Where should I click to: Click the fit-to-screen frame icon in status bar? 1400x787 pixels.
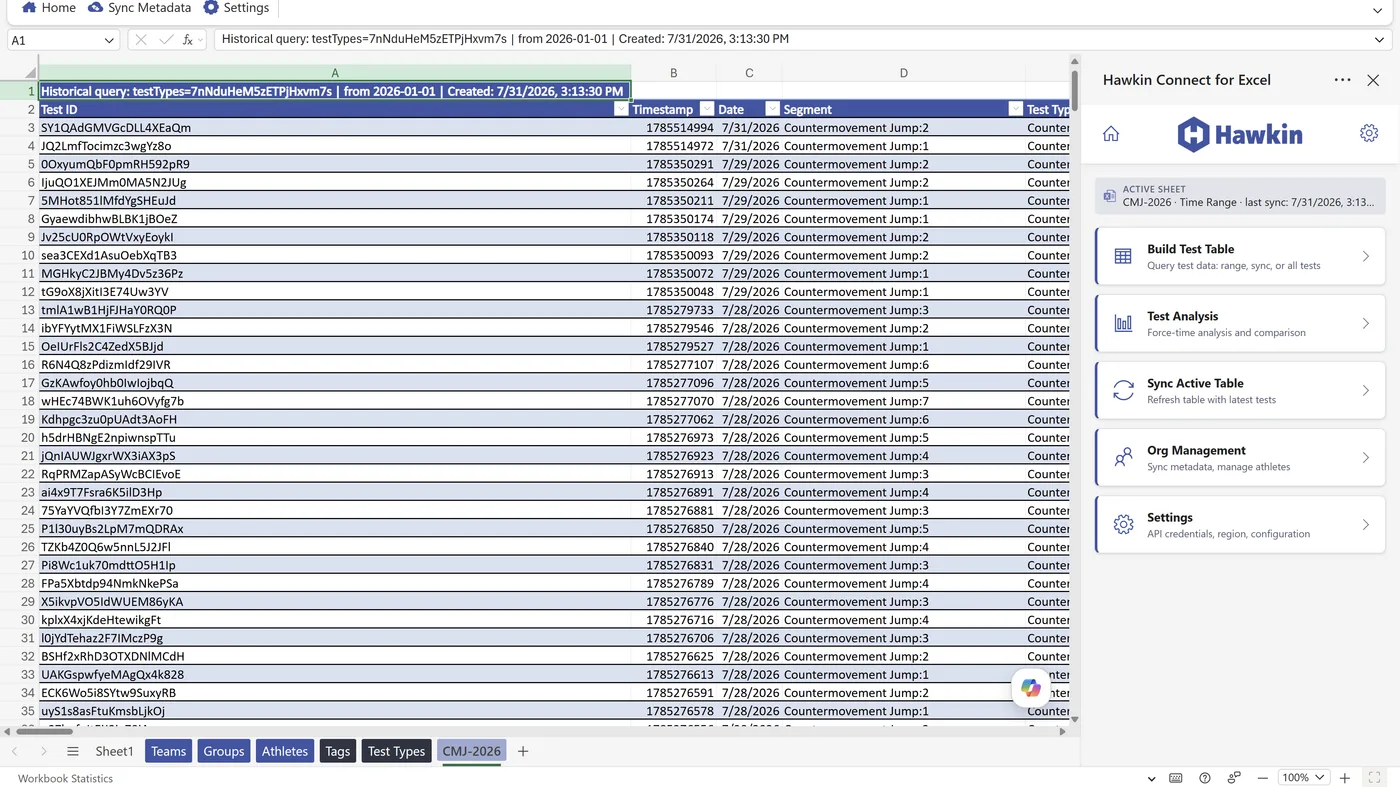pyautogui.click(x=1374, y=778)
